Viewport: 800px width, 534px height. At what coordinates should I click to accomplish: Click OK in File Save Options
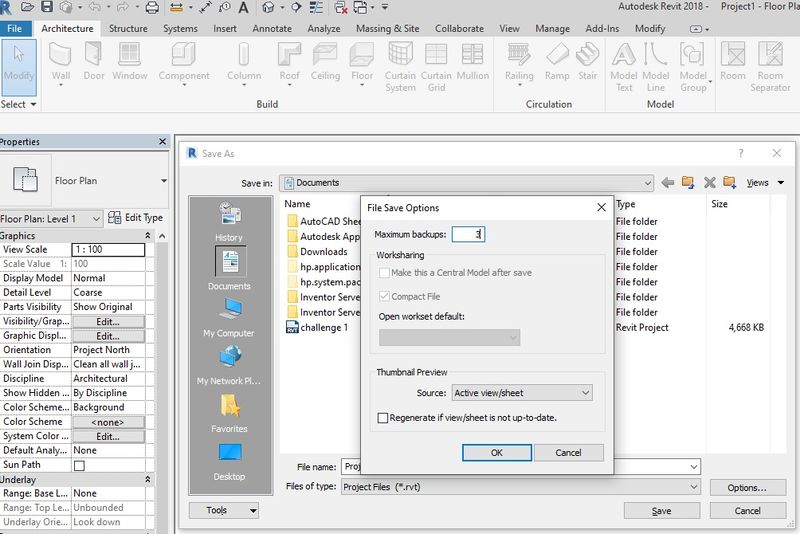click(x=496, y=452)
